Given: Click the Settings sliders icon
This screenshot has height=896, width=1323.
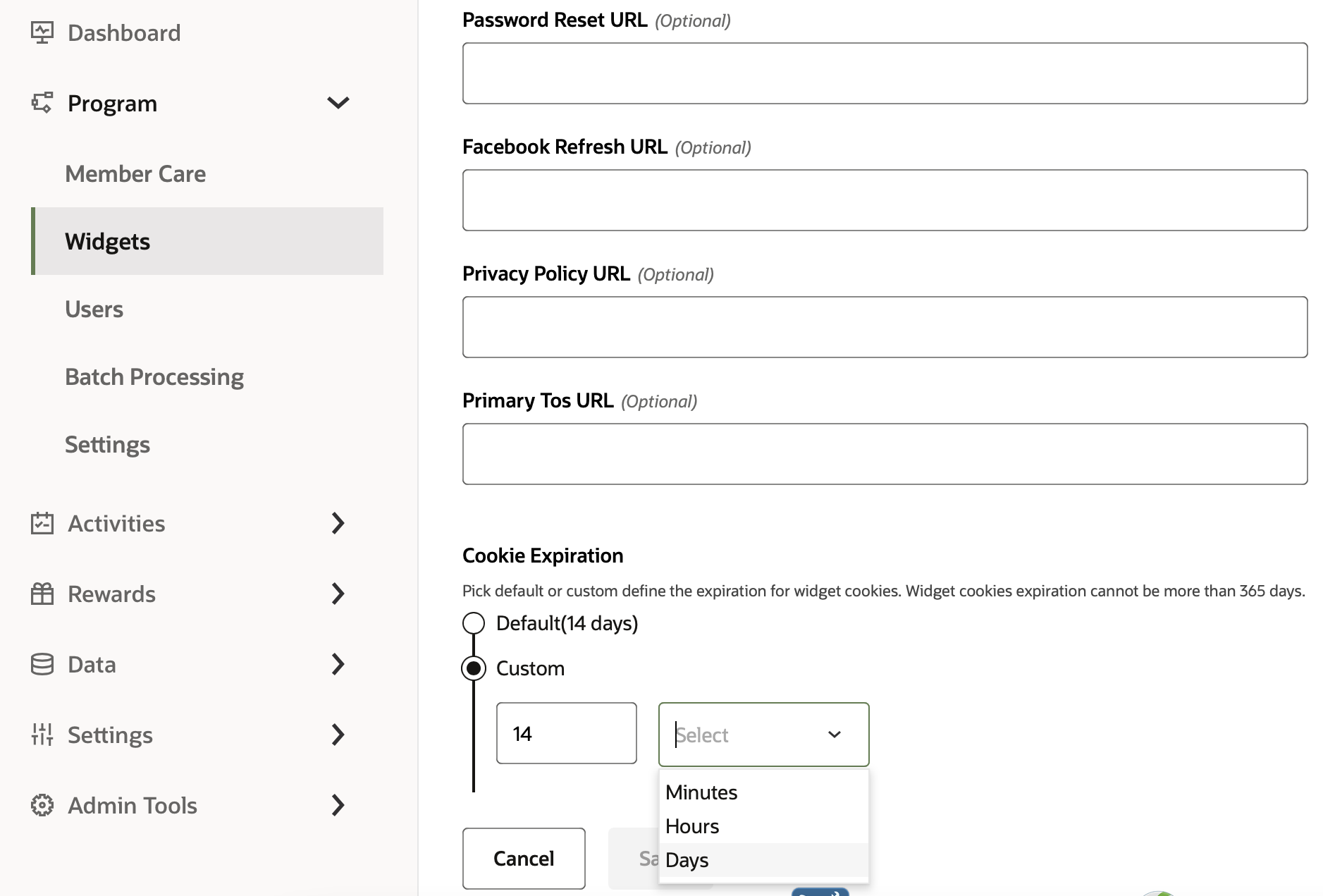Looking at the screenshot, I should (x=42, y=735).
